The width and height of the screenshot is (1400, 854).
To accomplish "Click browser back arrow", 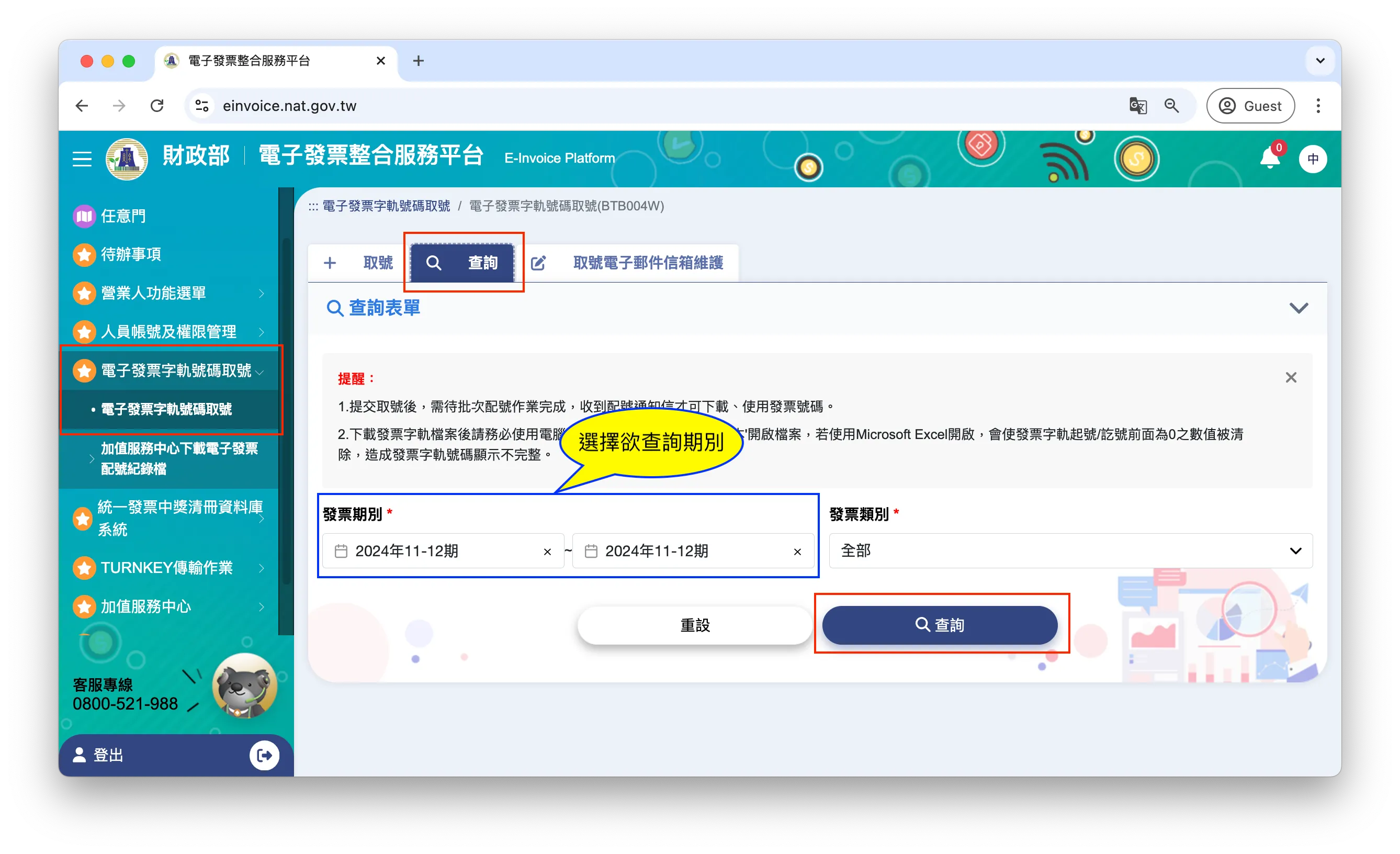I will (x=82, y=106).
